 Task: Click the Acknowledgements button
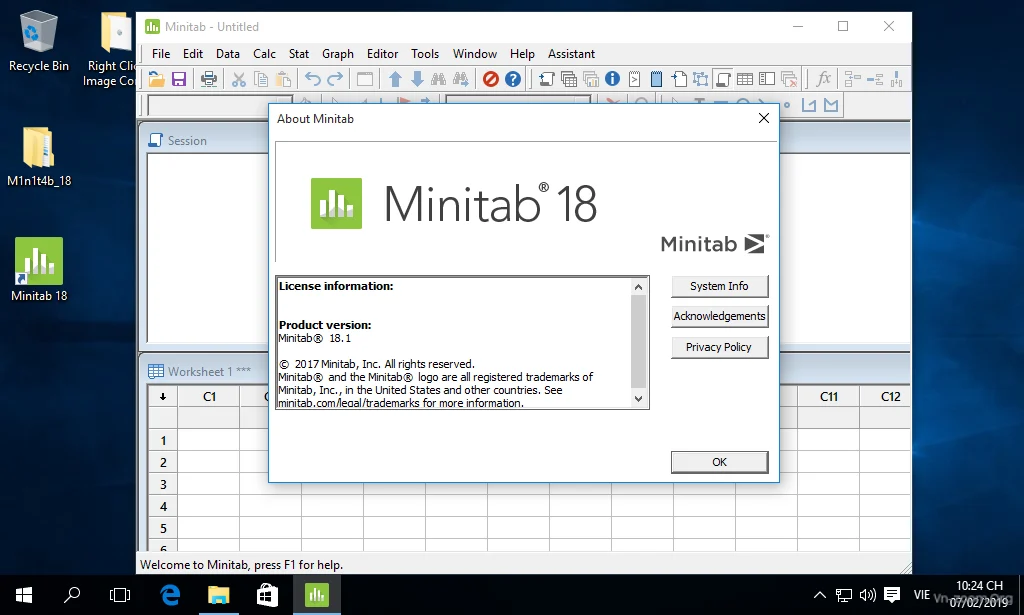point(719,316)
